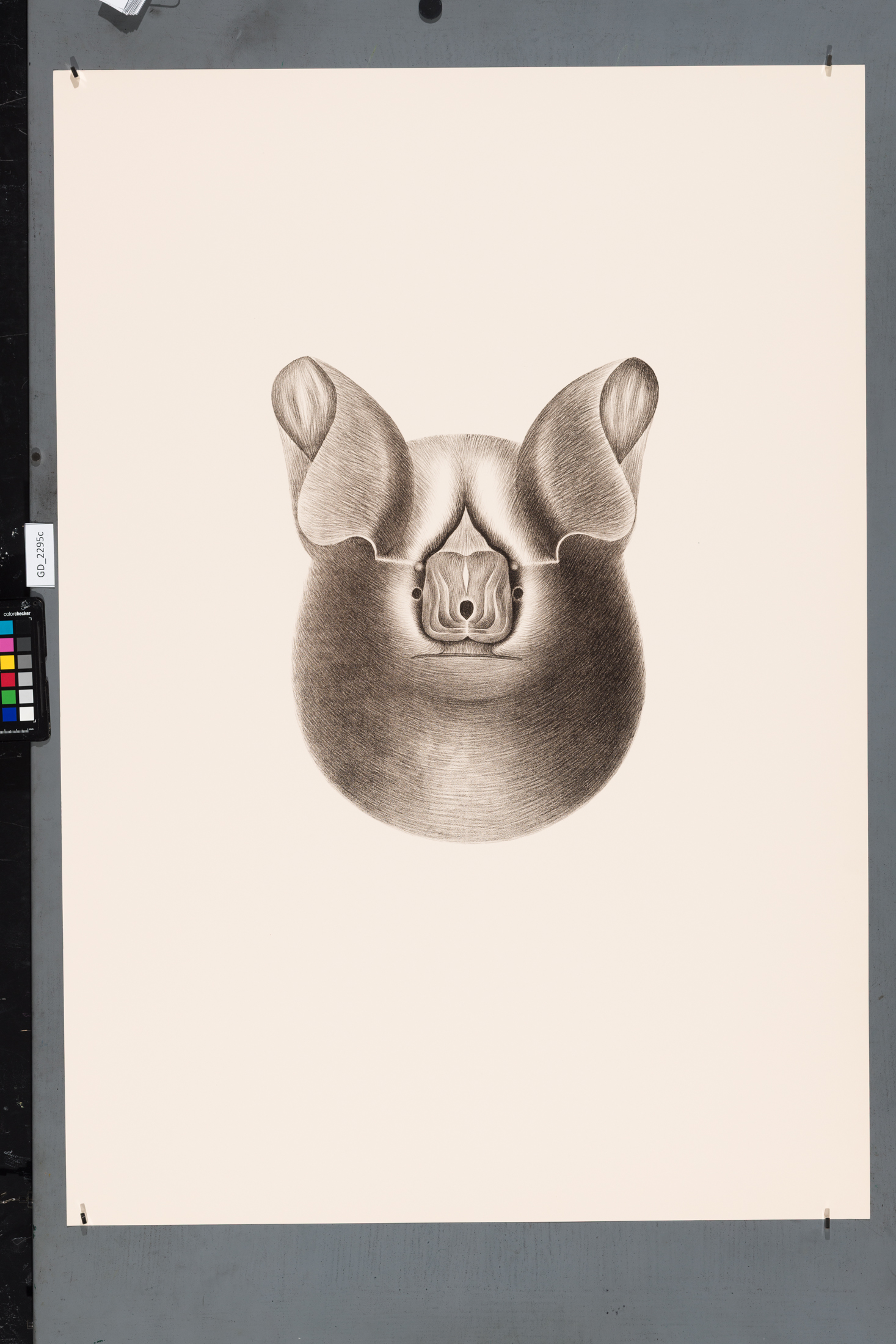Click the bottom-right paper holding clip
The width and height of the screenshot is (896, 1344).
coord(827,1219)
